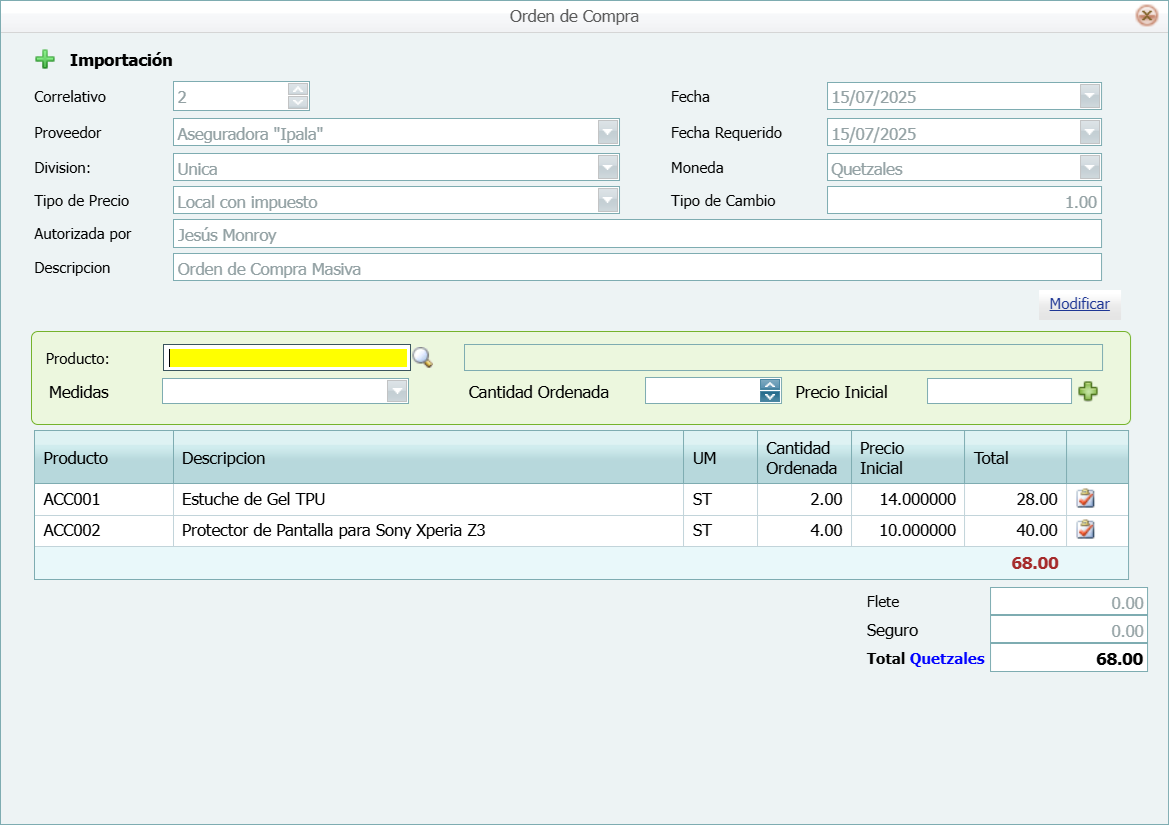This screenshot has height=825, width=1169.
Task: Click the product search magnifier icon
Action: (423, 357)
